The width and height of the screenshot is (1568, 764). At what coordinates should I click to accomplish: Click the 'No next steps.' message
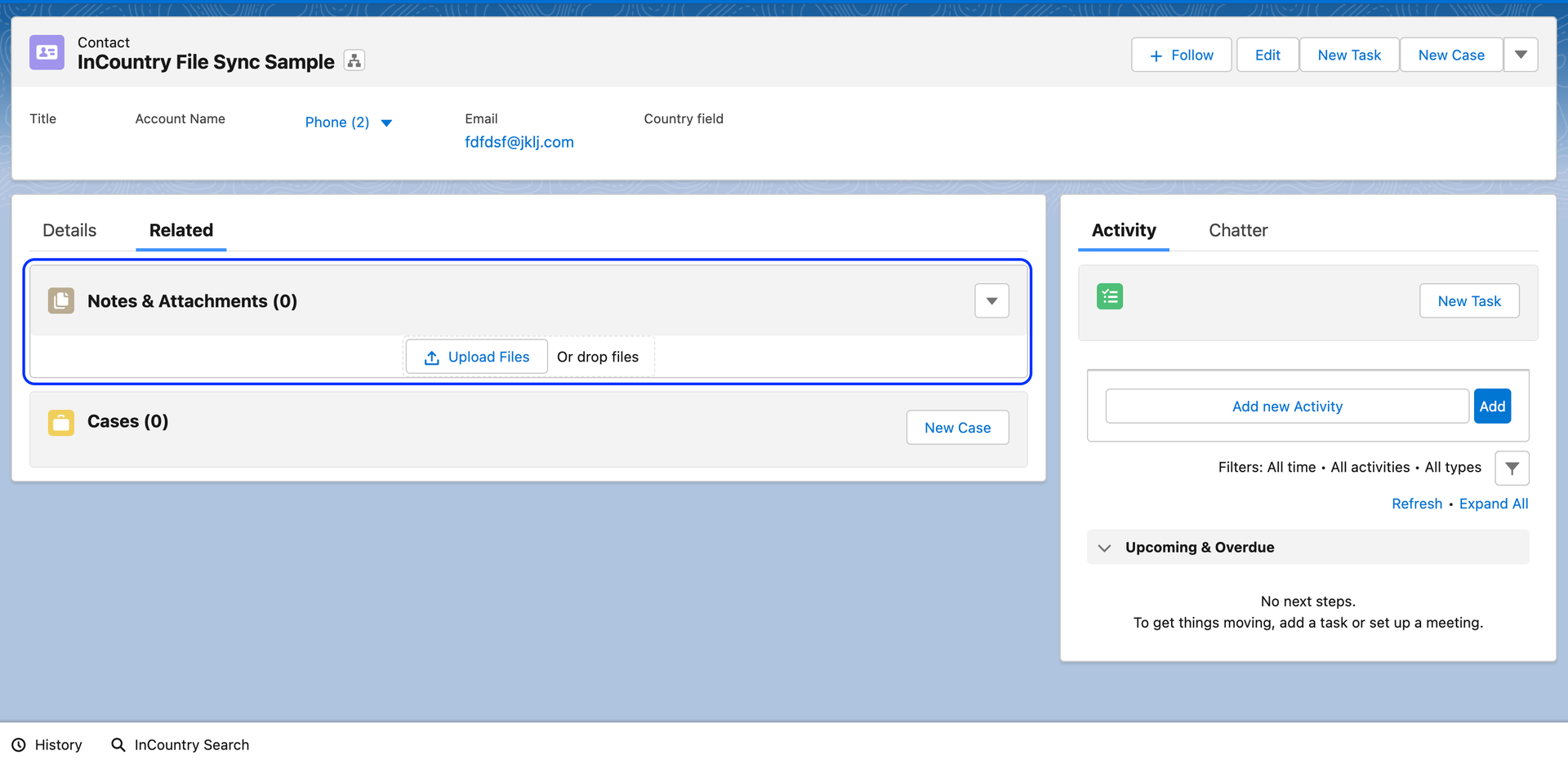tap(1308, 602)
